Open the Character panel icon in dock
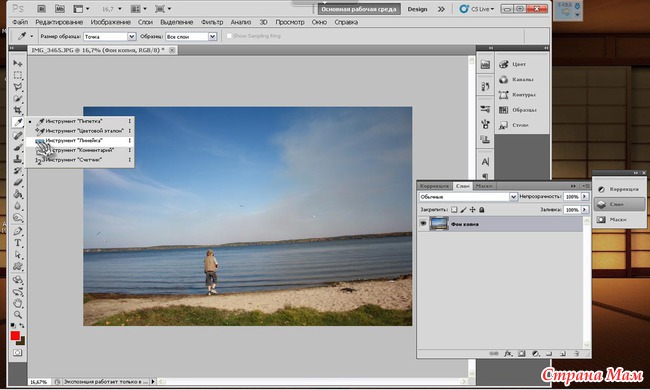Image resolution: width=650 pixels, height=390 pixels. (x=485, y=162)
